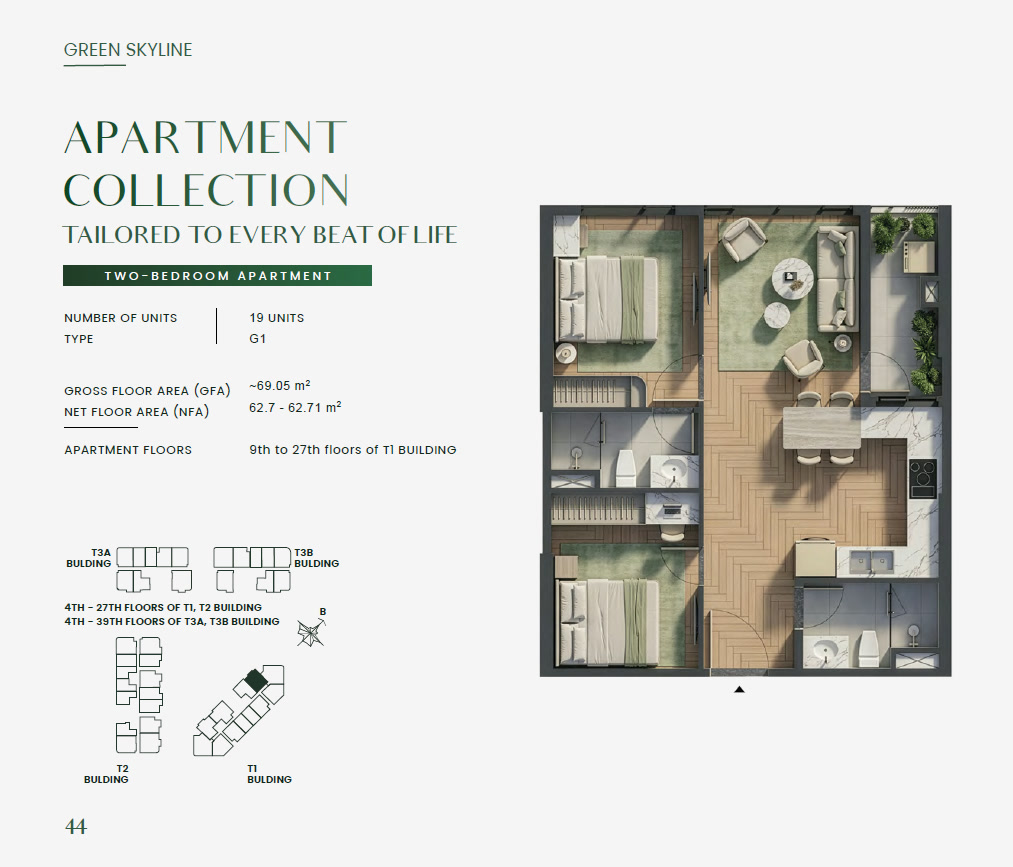Click the 'TAILORED TO EVERY BEAT OF LIFE' subtitle
Screen dimensions: 1013x867
(260, 235)
